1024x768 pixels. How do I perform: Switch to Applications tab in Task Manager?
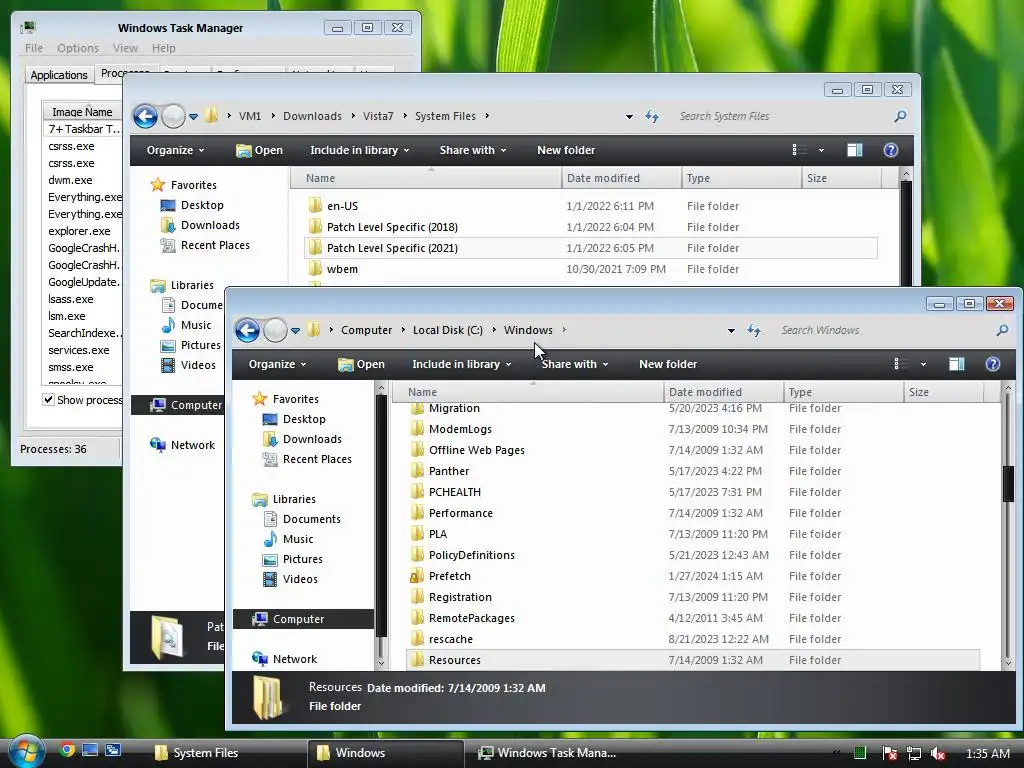[59, 75]
